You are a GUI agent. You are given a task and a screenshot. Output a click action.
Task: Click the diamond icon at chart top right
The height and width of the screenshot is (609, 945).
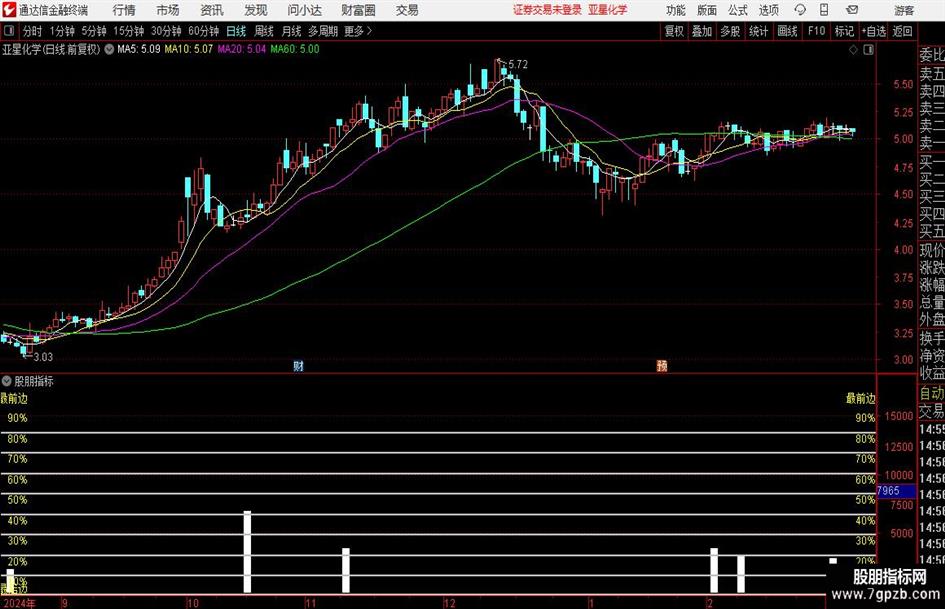point(853,50)
